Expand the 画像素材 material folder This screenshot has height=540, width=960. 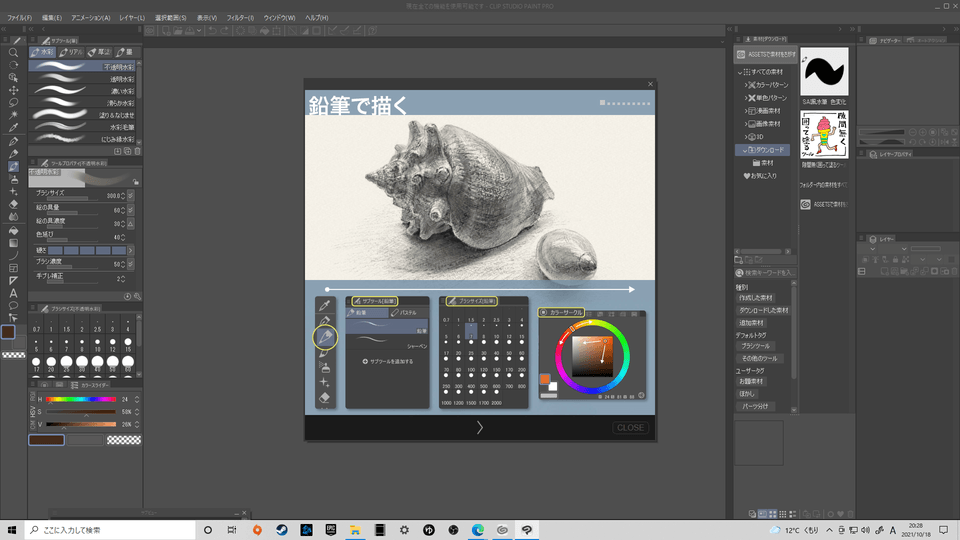tap(746, 124)
